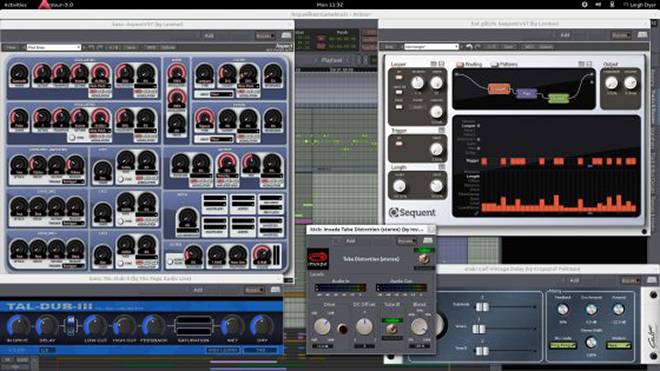This screenshot has height=371, width=660.
Task: Toggle the Looper on switch in Sequent
Action: 399,78
